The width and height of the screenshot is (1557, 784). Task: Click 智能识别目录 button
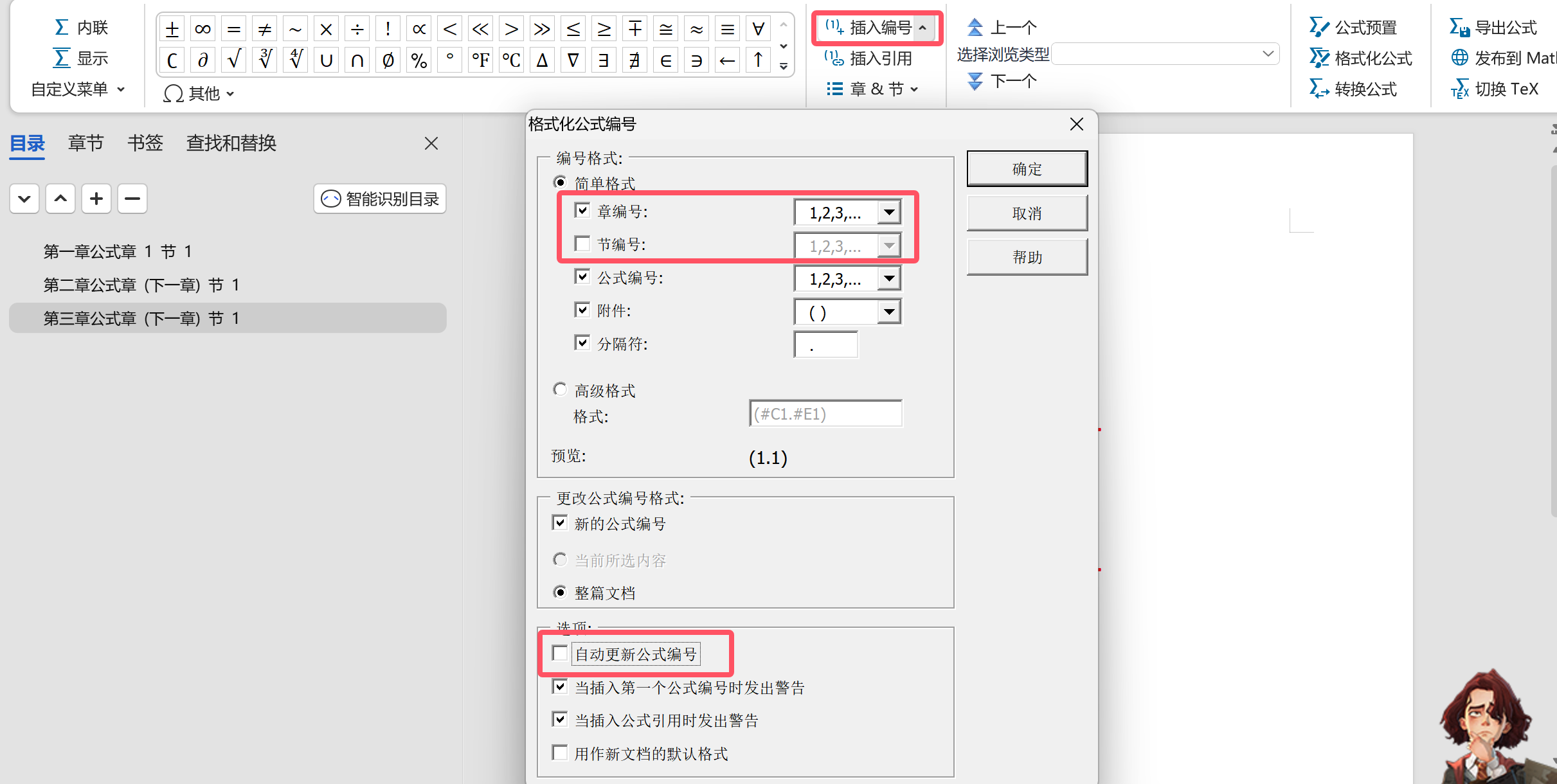(x=380, y=199)
